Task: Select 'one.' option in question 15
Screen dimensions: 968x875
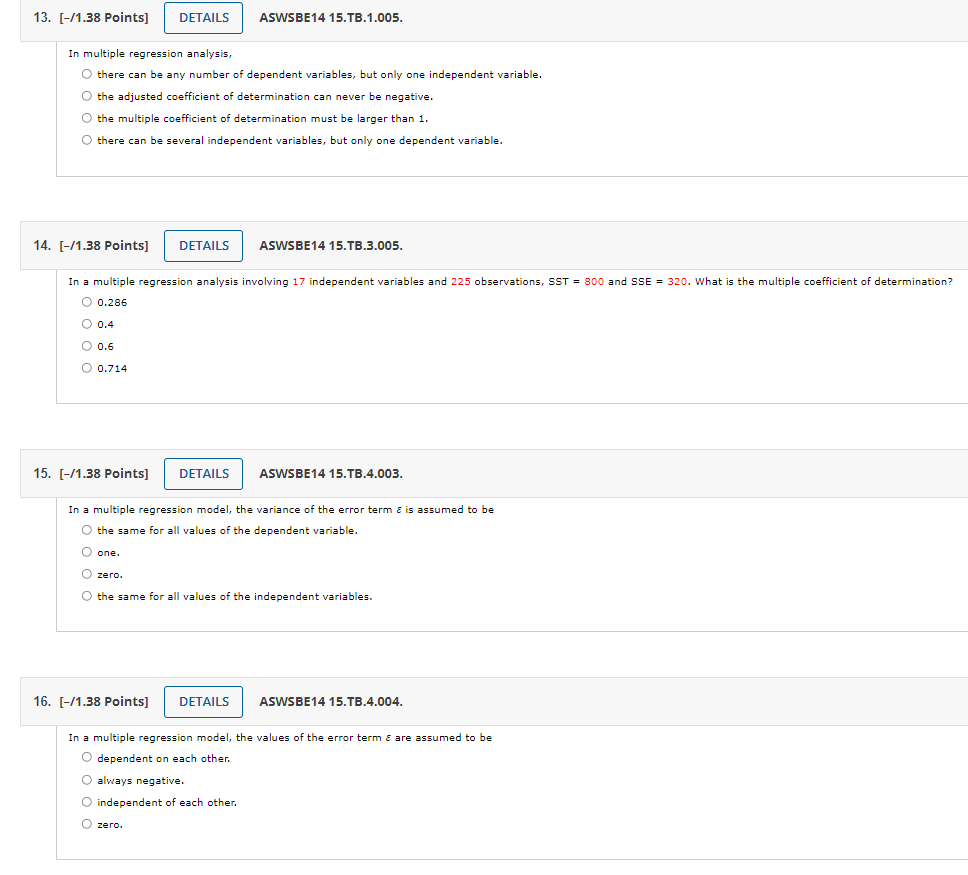Action: point(86,552)
